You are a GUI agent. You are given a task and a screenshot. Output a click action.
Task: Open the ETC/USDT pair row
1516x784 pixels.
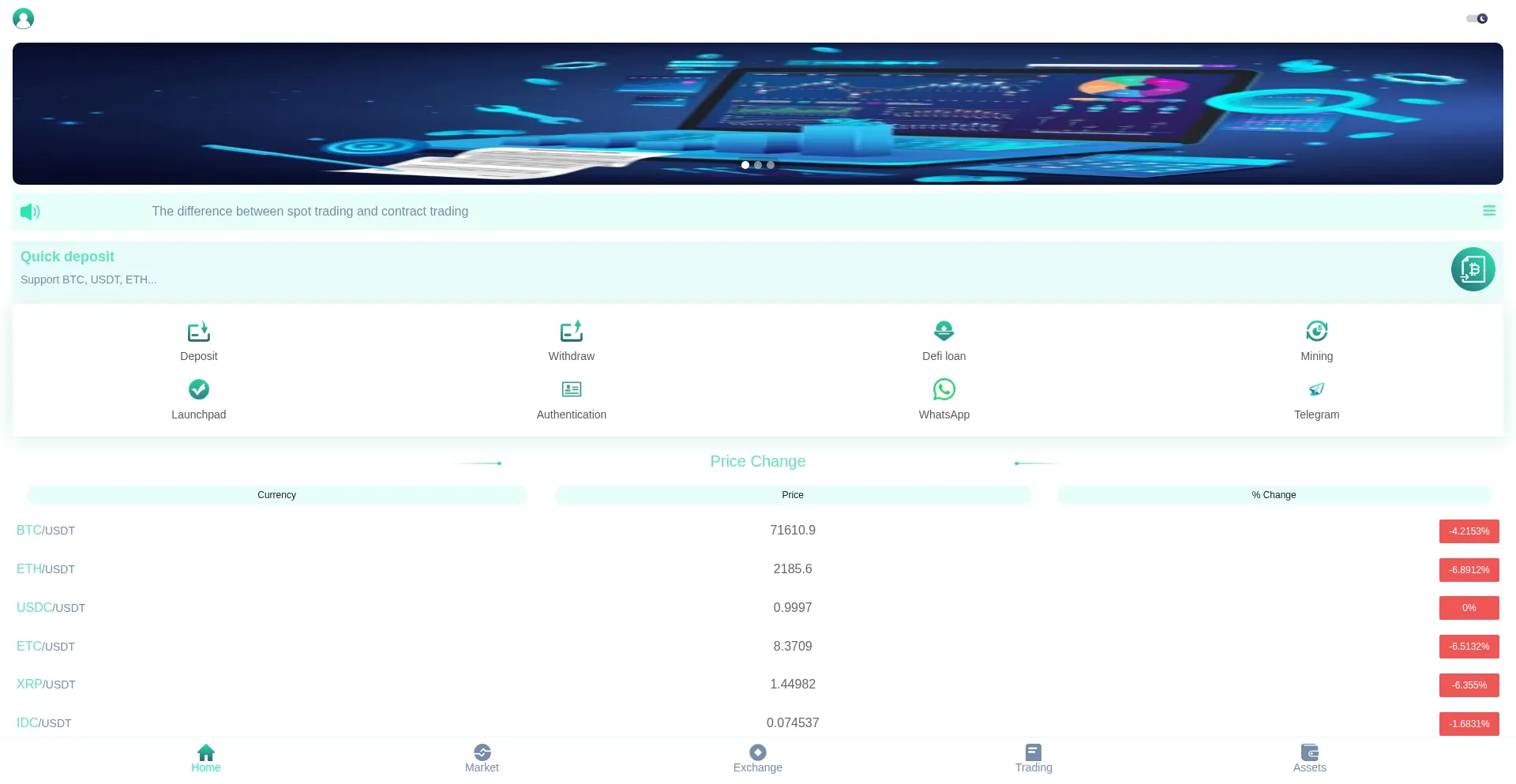[x=758, y=647]
